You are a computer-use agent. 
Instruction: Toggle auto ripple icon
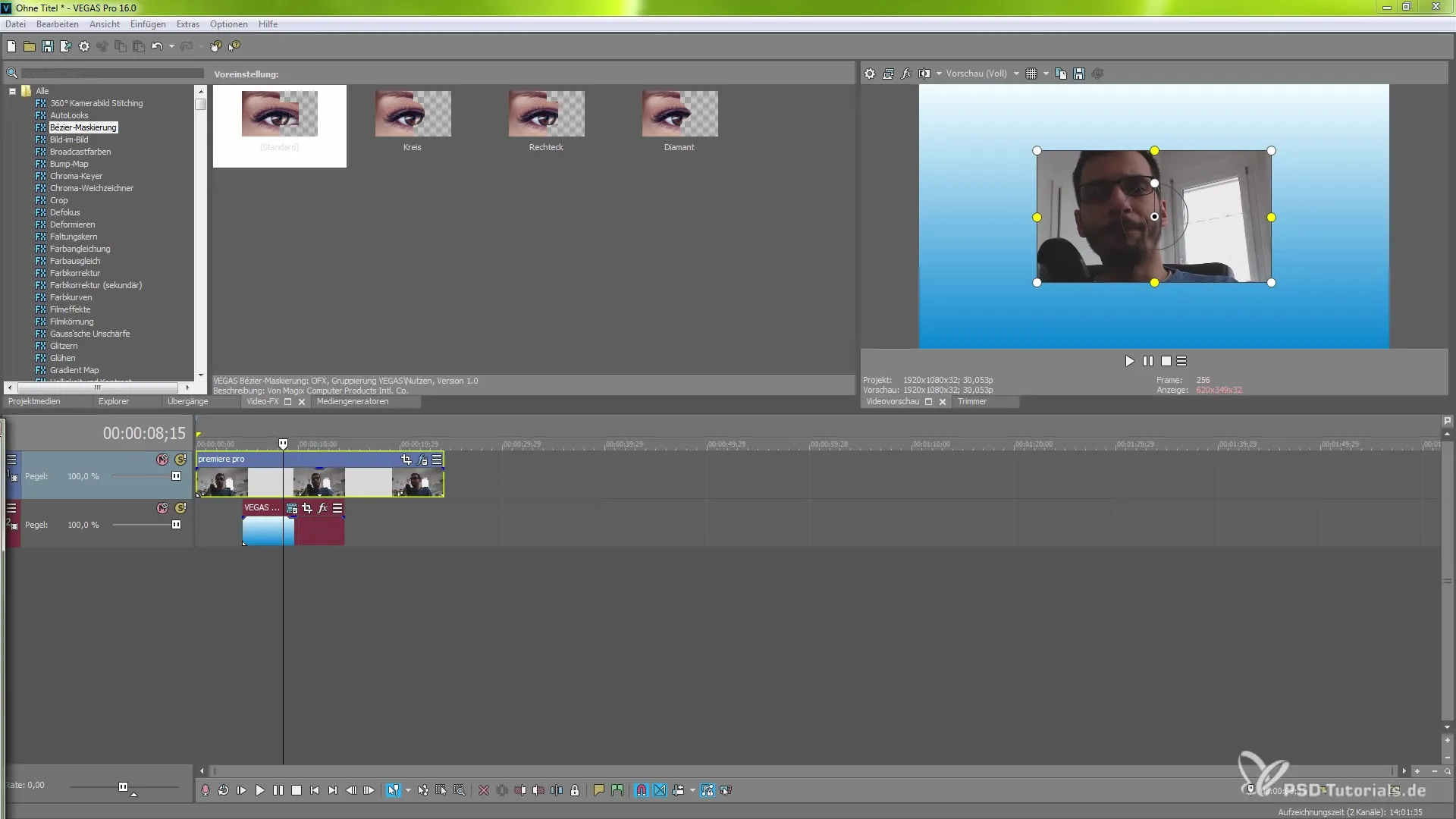[x=678, y=790]
